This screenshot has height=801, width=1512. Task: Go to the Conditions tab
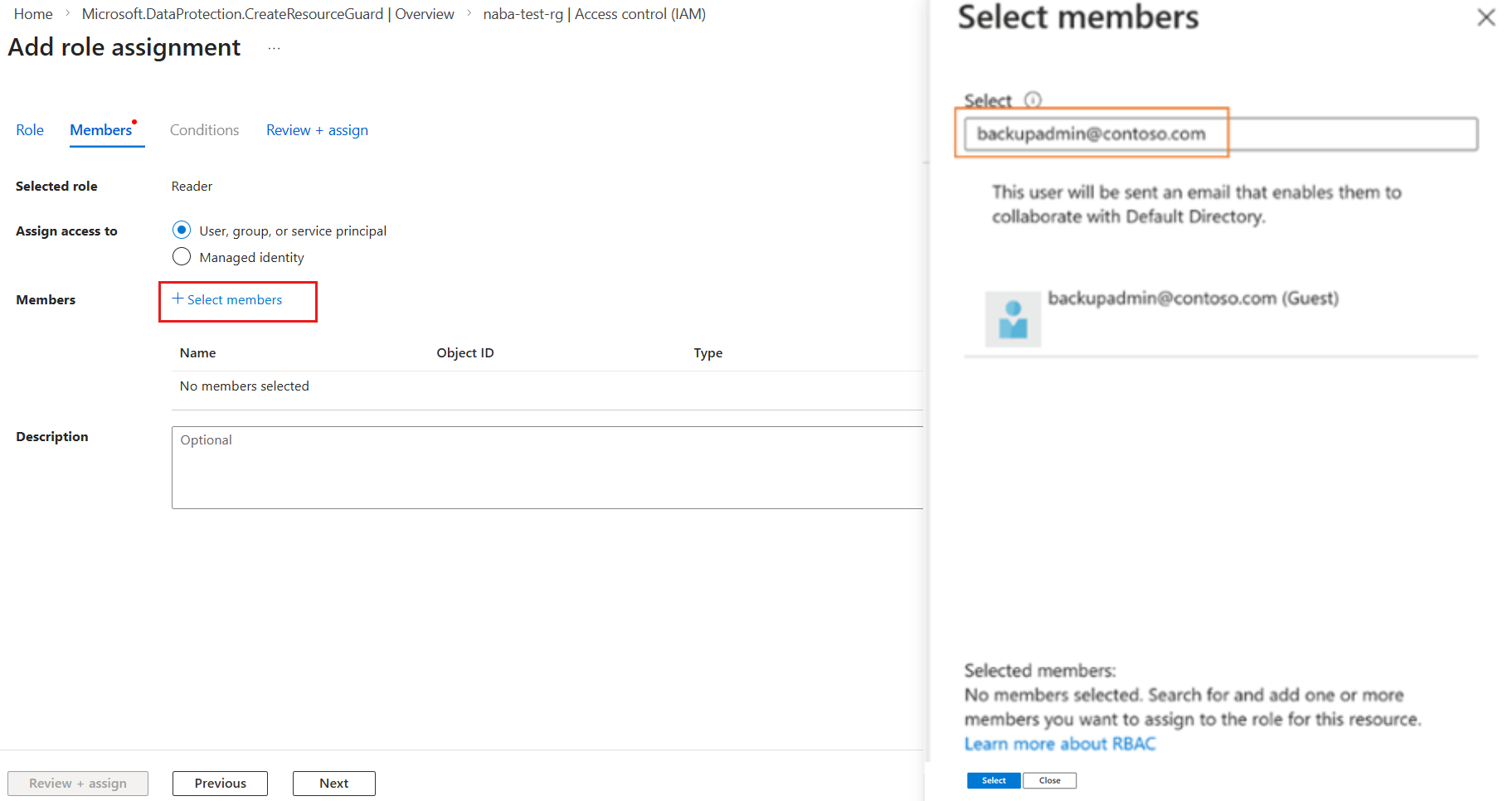(204, 130)
